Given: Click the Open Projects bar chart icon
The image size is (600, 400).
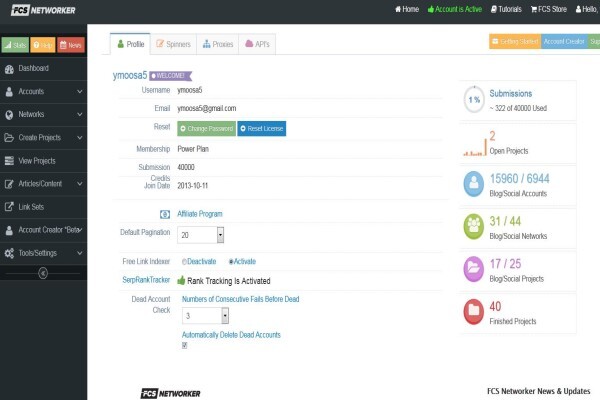Looking at the screenshot, I should click(475, 146).
